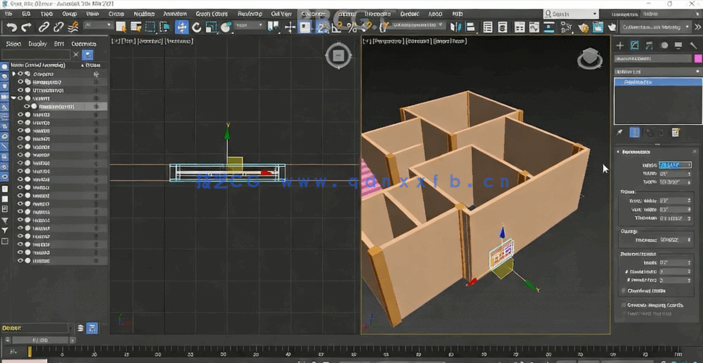Open the selection filter dropdown in toolbar
Screen dimensions: 703x363
pyautogui.click(x=99, y=26)
